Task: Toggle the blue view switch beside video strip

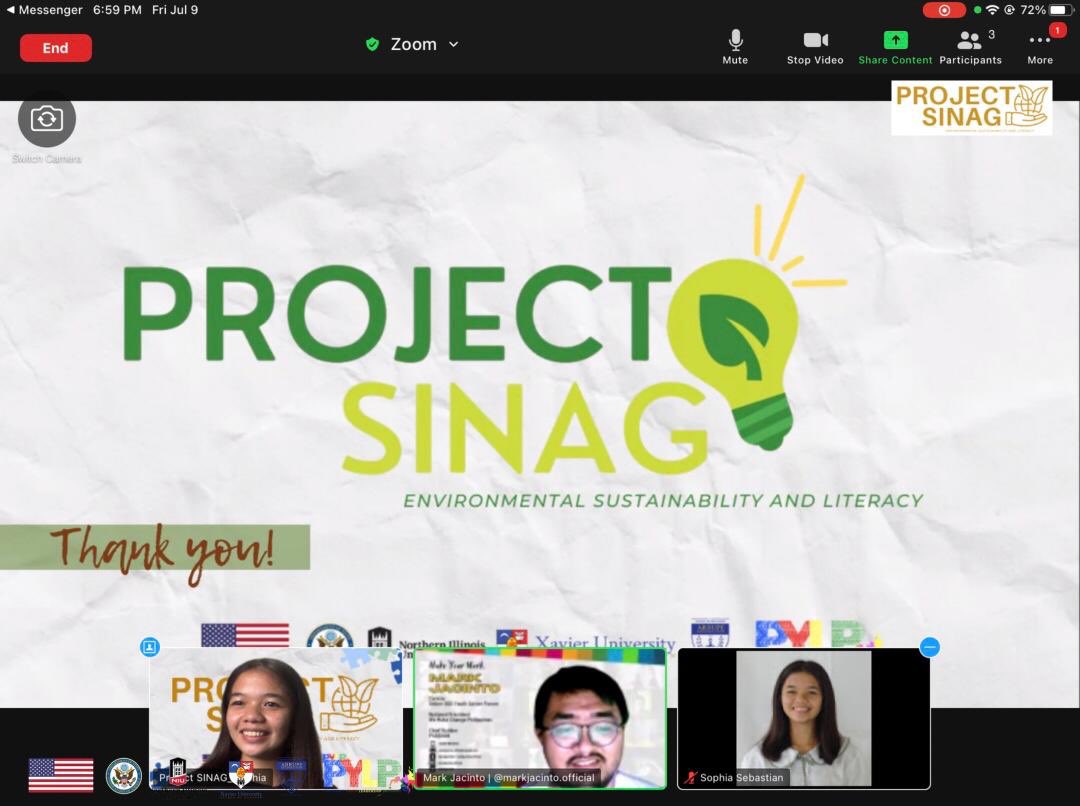Action: tap(148, 648)
